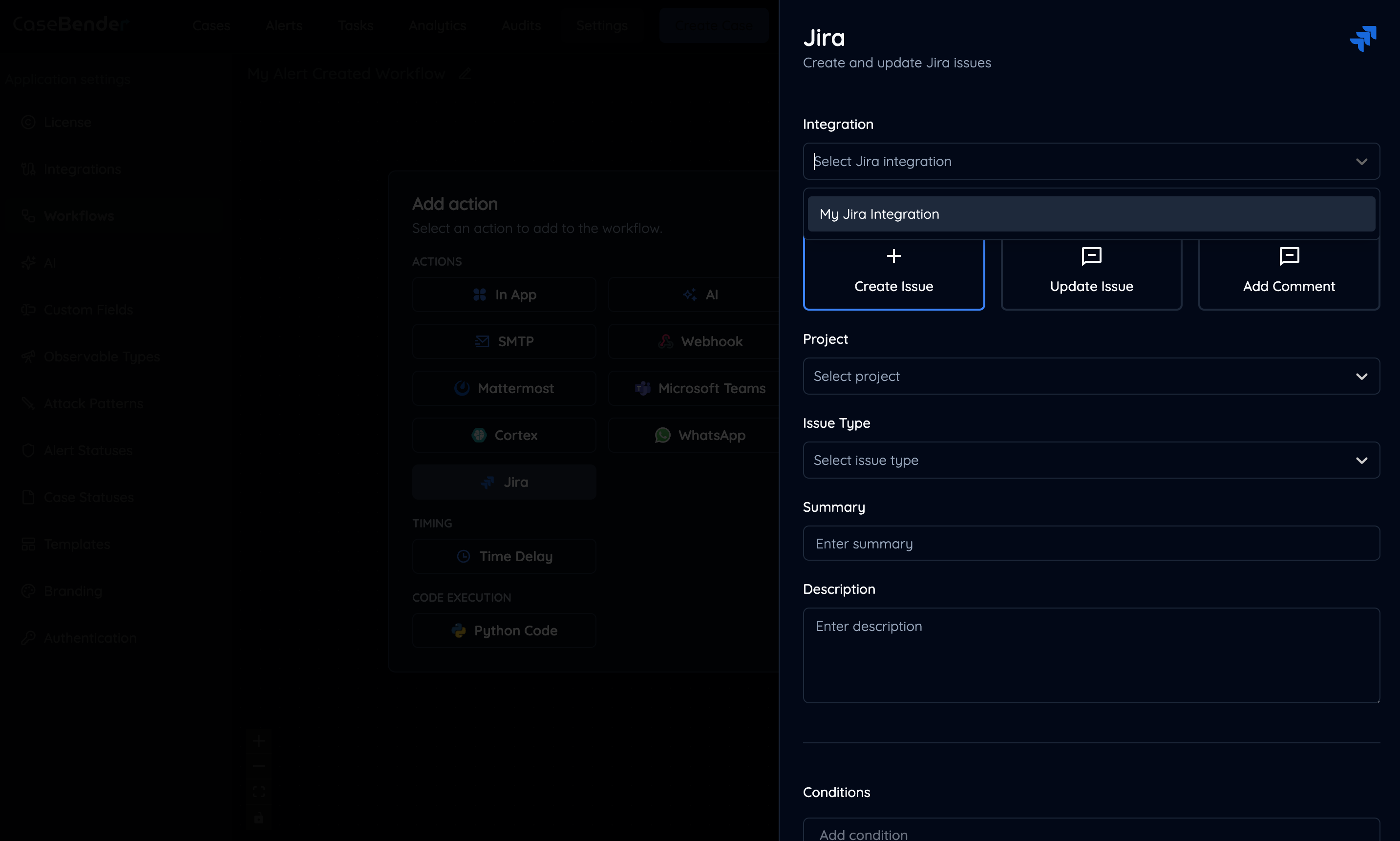The width and height of the screenshot is (1400, 841).
Task: Click the Jira logo in the panel header
Action: [x=1363, y=38]
